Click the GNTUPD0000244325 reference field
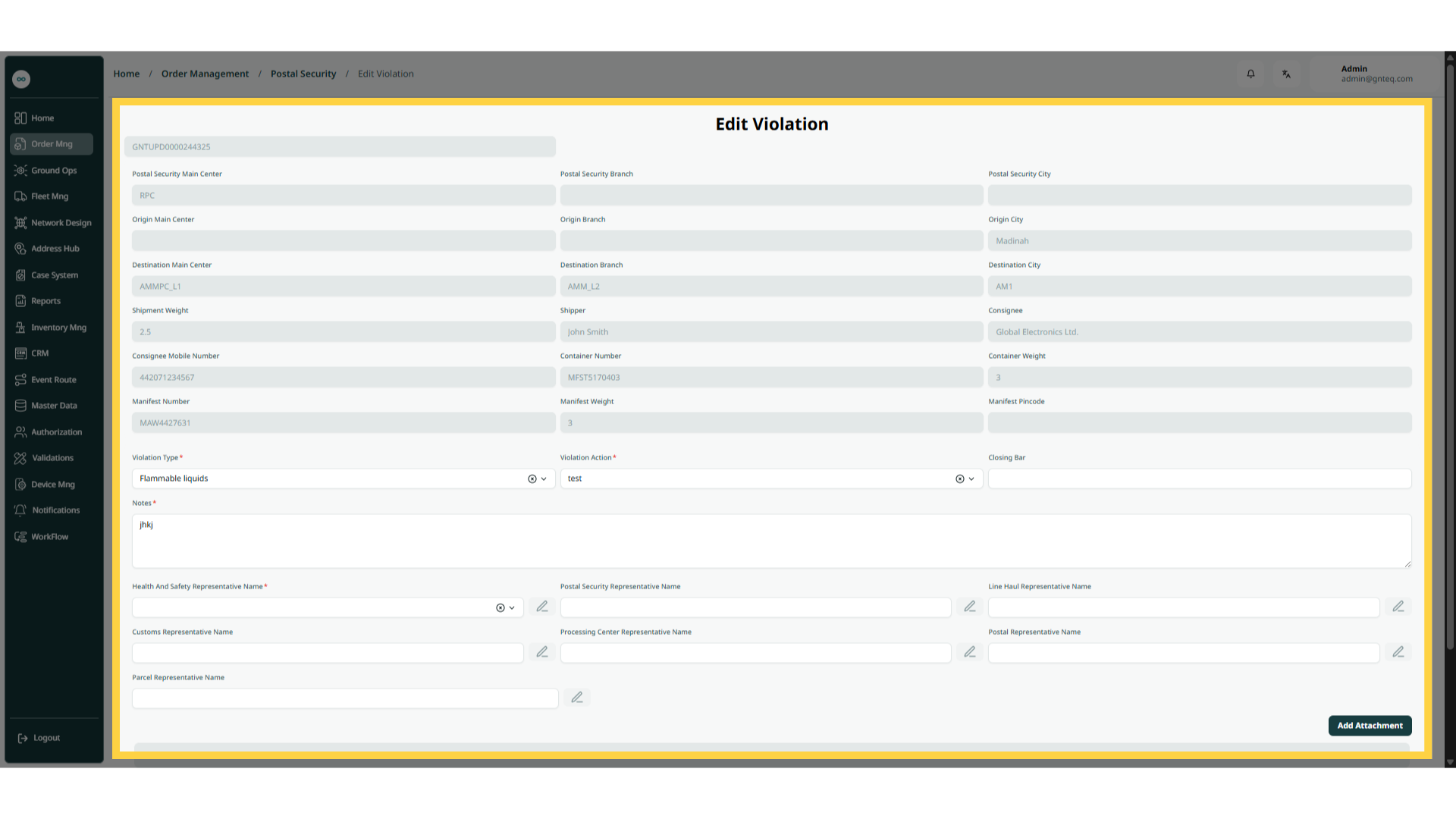The width and height of the screenshot is (1456, 819). [340, 147]
